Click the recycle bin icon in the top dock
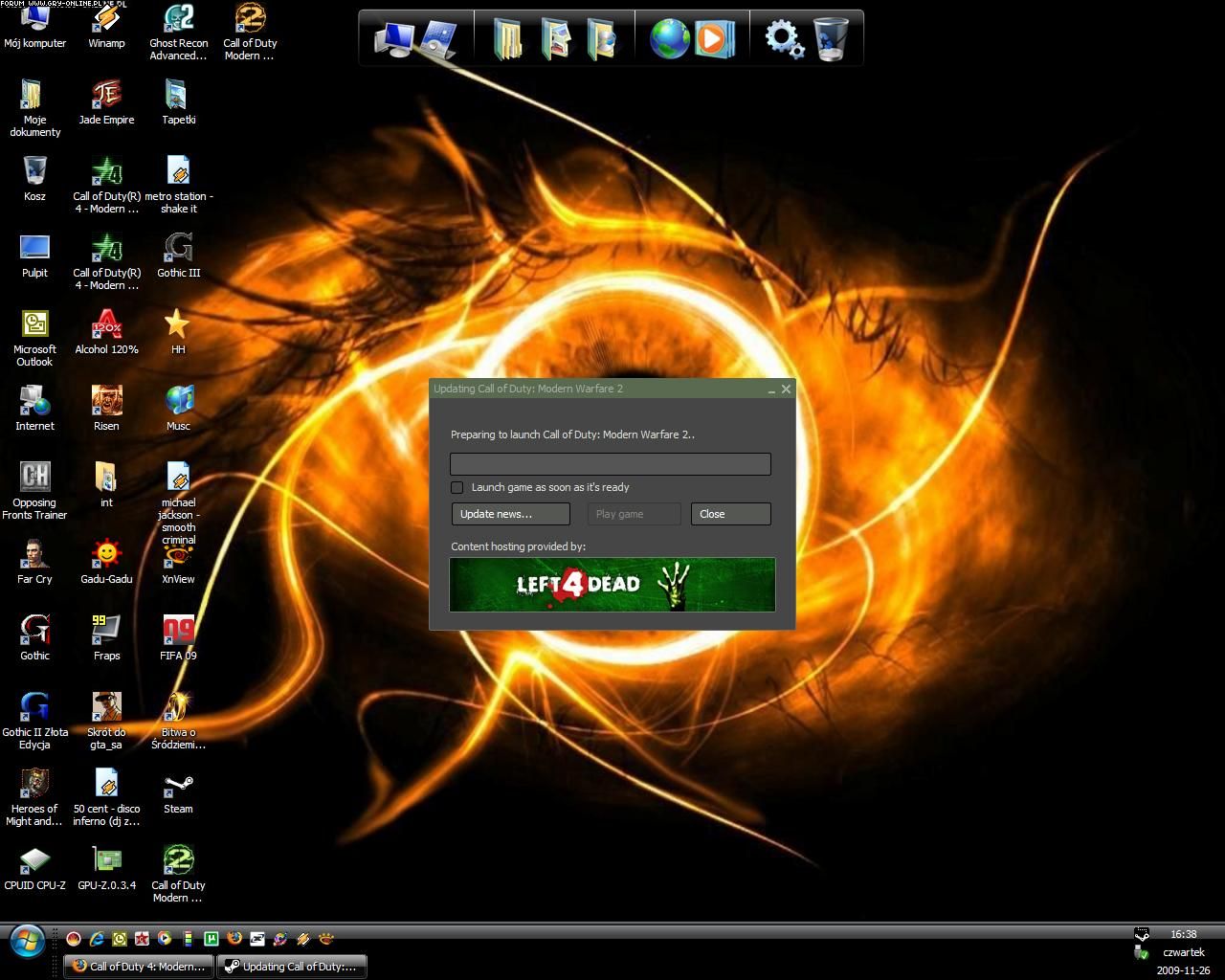Image resolution: width=1225 pixels, height=980 pixels. coord(830,39)
